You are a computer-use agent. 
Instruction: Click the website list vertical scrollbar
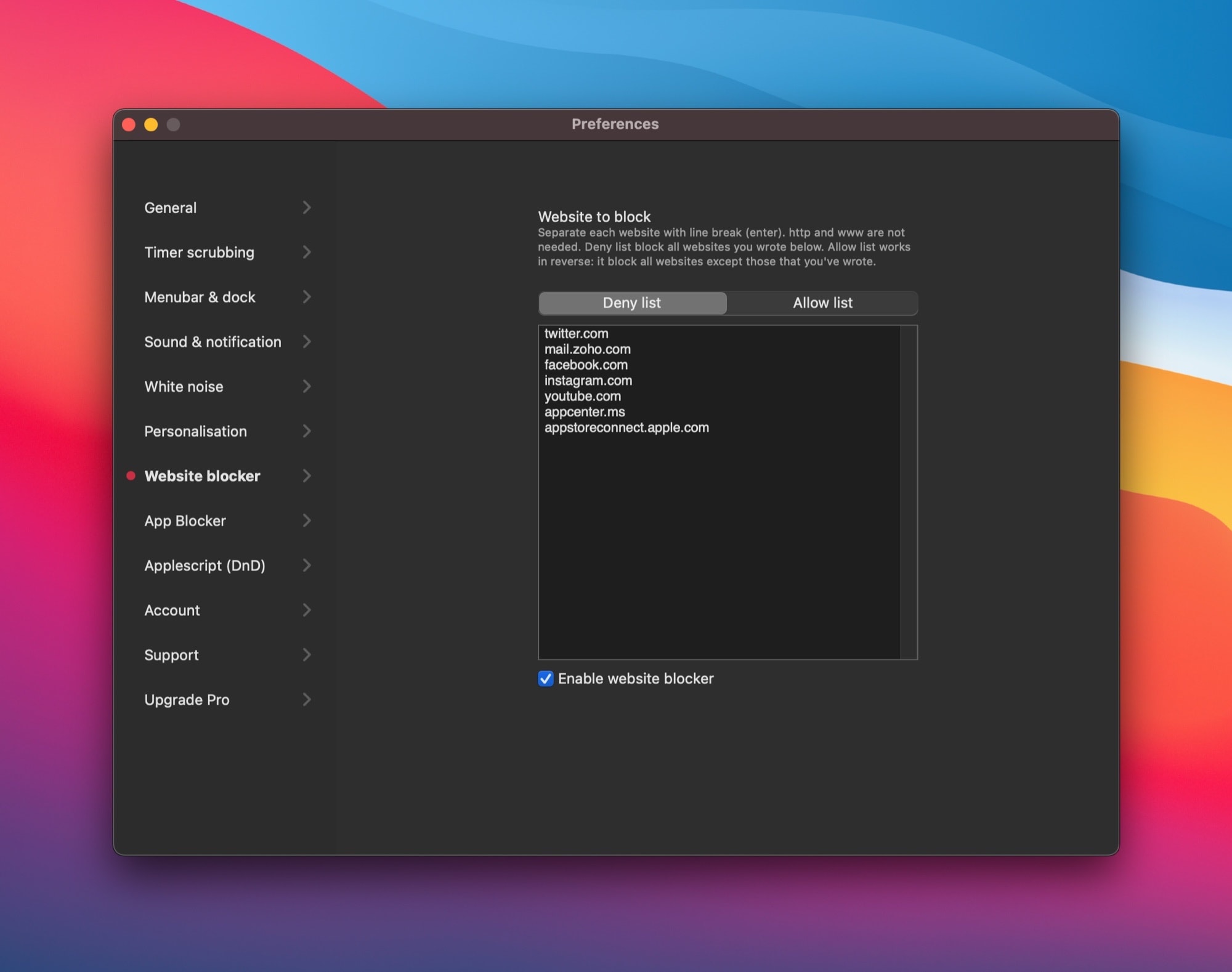909,492
